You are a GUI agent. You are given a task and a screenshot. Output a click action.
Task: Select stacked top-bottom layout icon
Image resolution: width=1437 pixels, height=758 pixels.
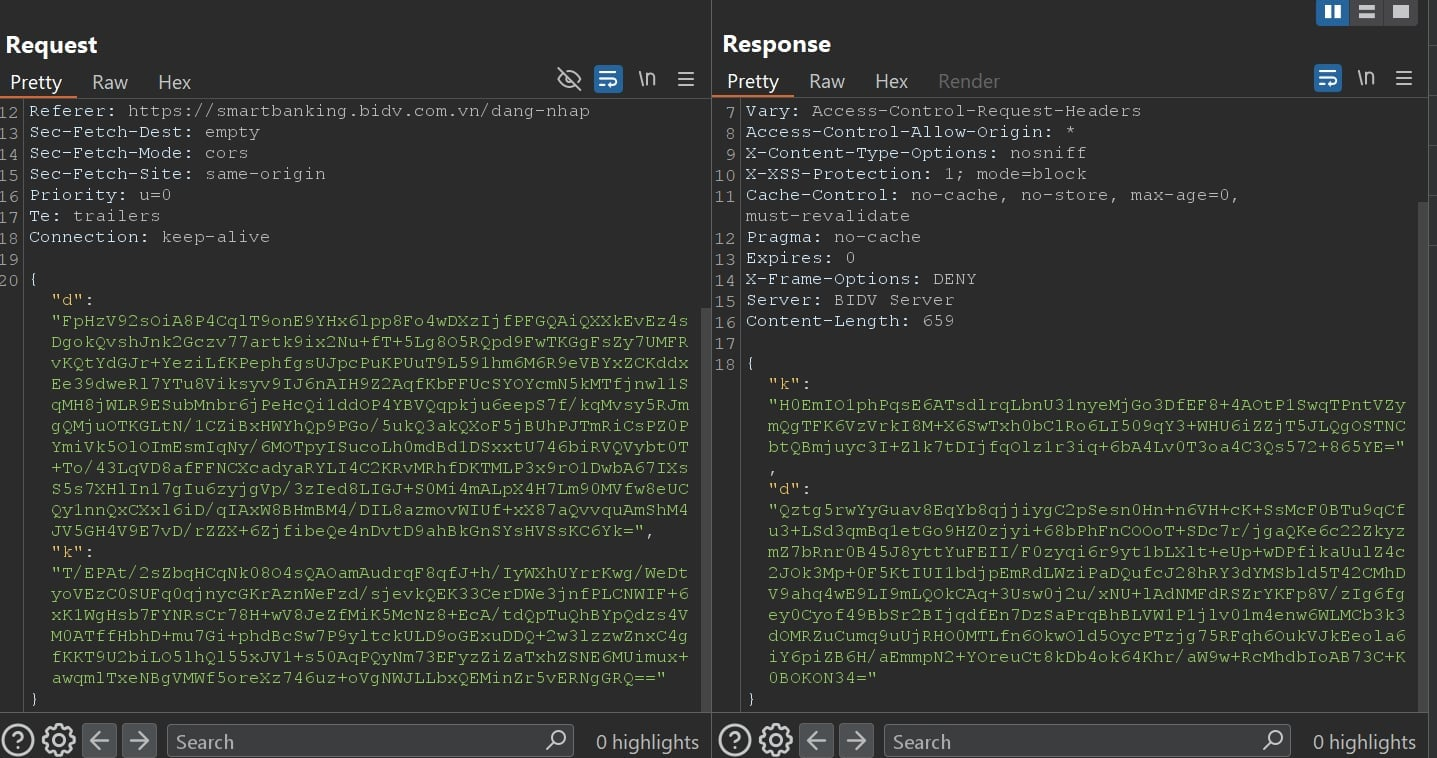click(x=1366, y=12)
